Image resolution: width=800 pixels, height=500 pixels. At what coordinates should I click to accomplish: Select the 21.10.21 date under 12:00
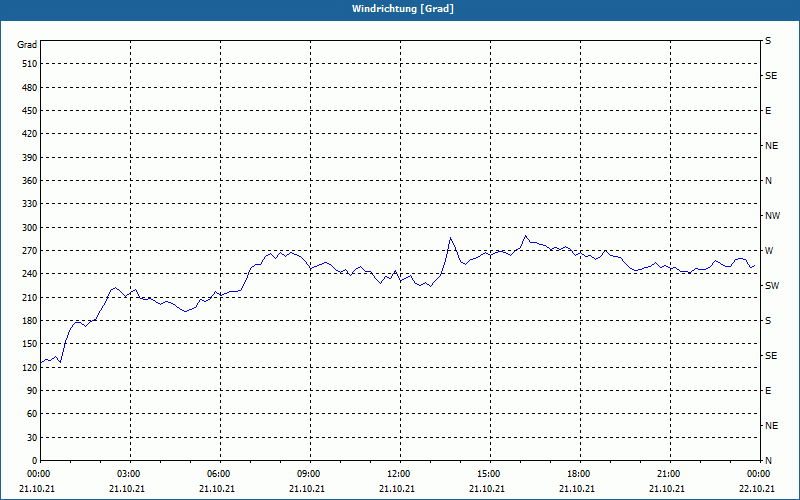point(396,489)
